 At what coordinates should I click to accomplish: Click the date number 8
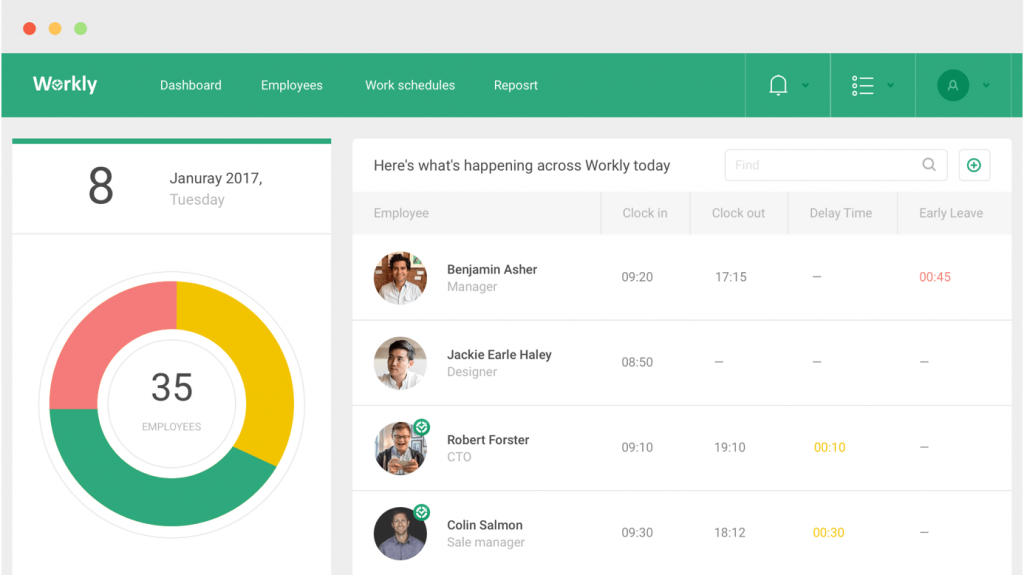(101, 186)
